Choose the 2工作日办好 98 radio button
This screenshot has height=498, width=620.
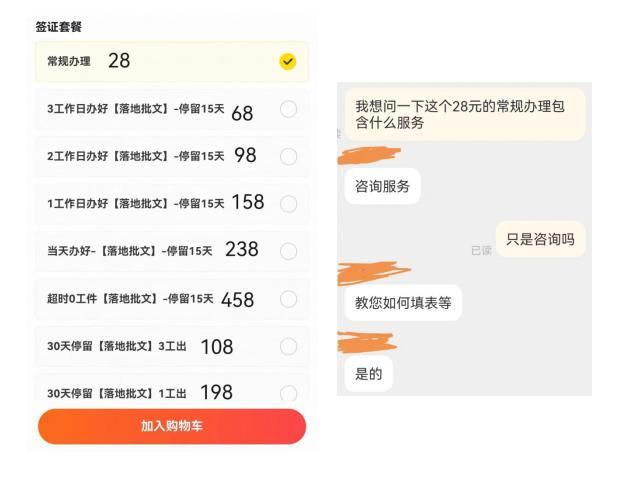click(x=288, y=157)
